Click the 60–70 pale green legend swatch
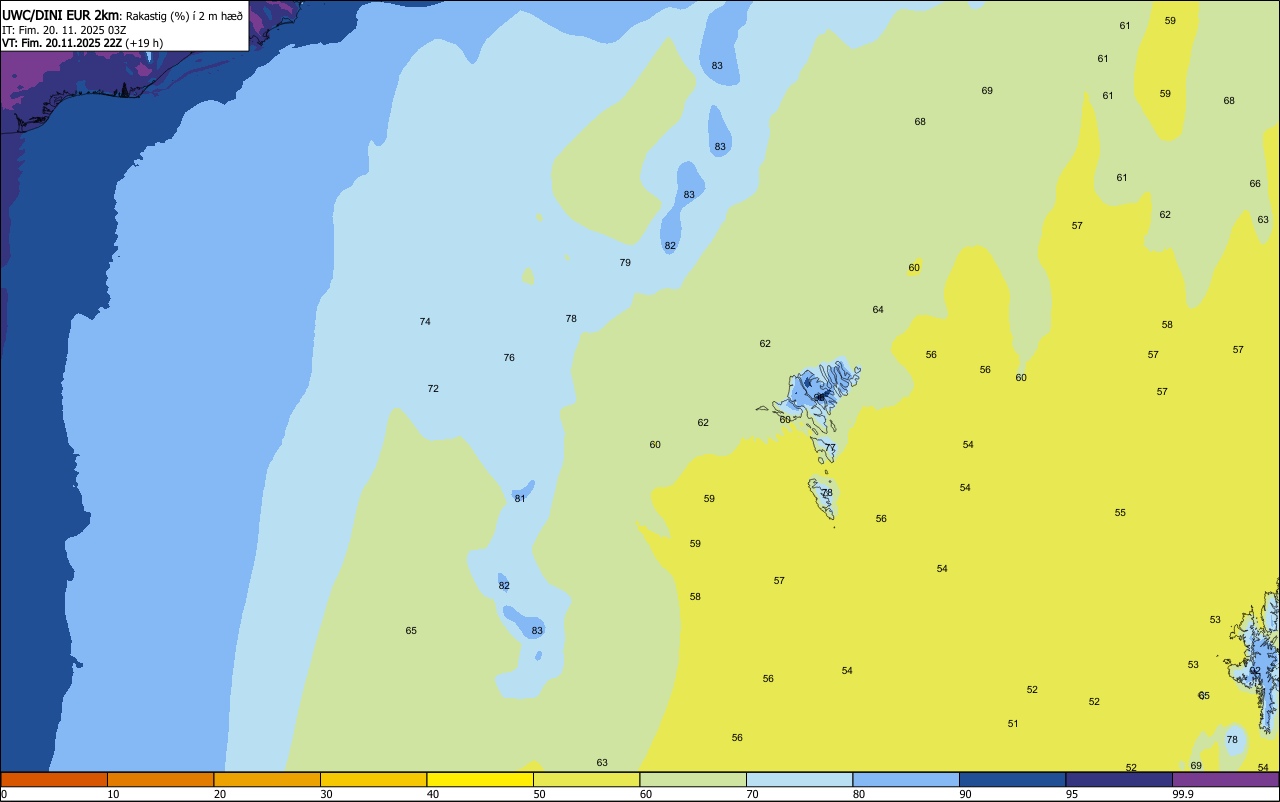The image size is (1280, 802). click(693, 779)
